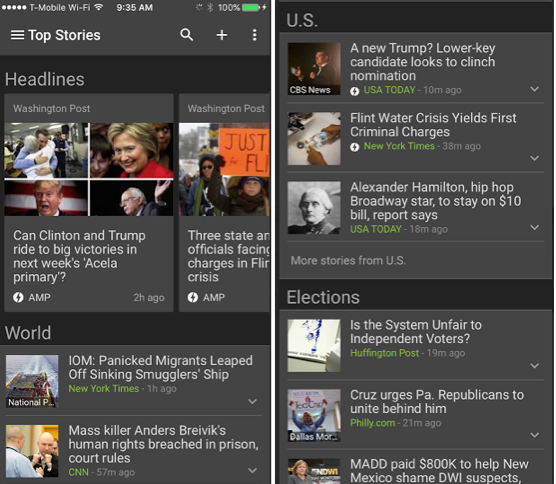
Task: Open Is the System Unfair to Independent Voters
Action: point(416,332)
